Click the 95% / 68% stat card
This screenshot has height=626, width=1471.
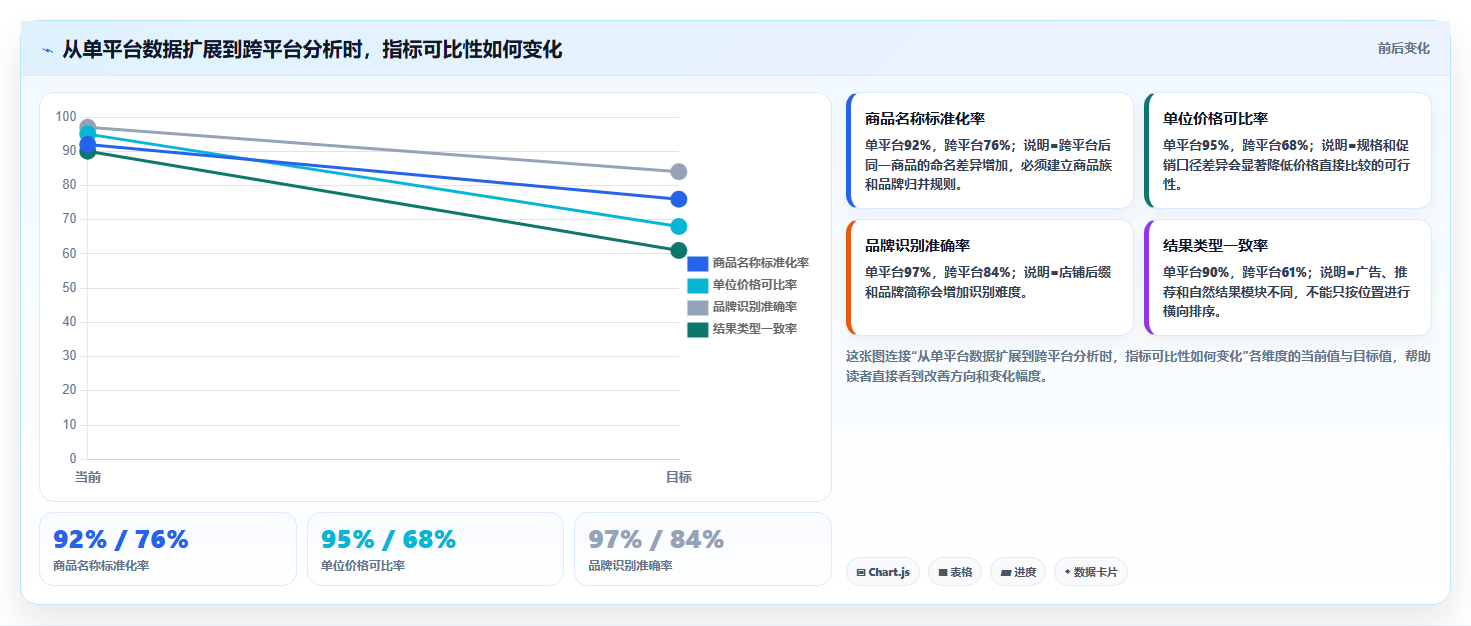(436, 549)
